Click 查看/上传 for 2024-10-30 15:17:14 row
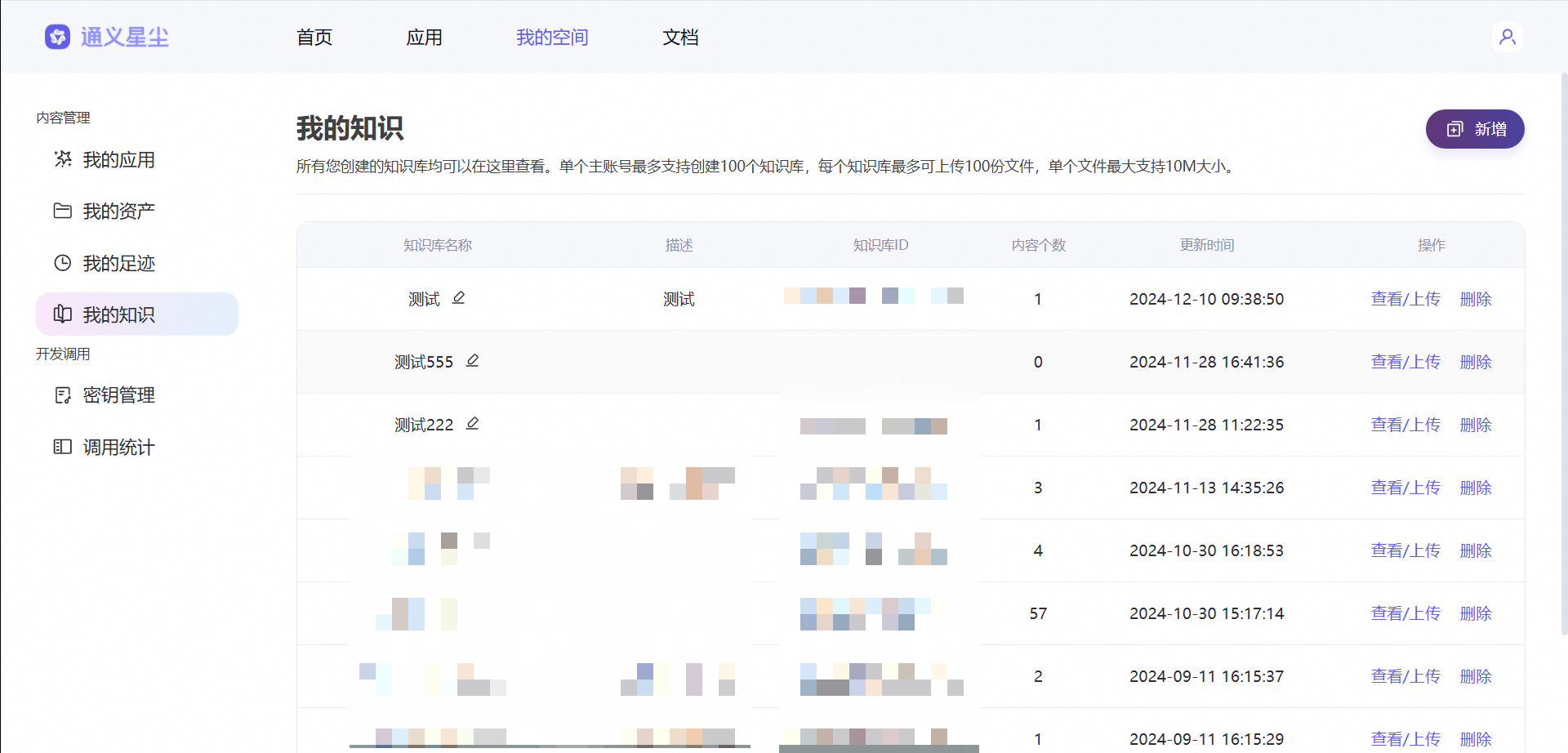Image resolution: width=1568 pixels, height=753 pixels. pos(1405,613)
